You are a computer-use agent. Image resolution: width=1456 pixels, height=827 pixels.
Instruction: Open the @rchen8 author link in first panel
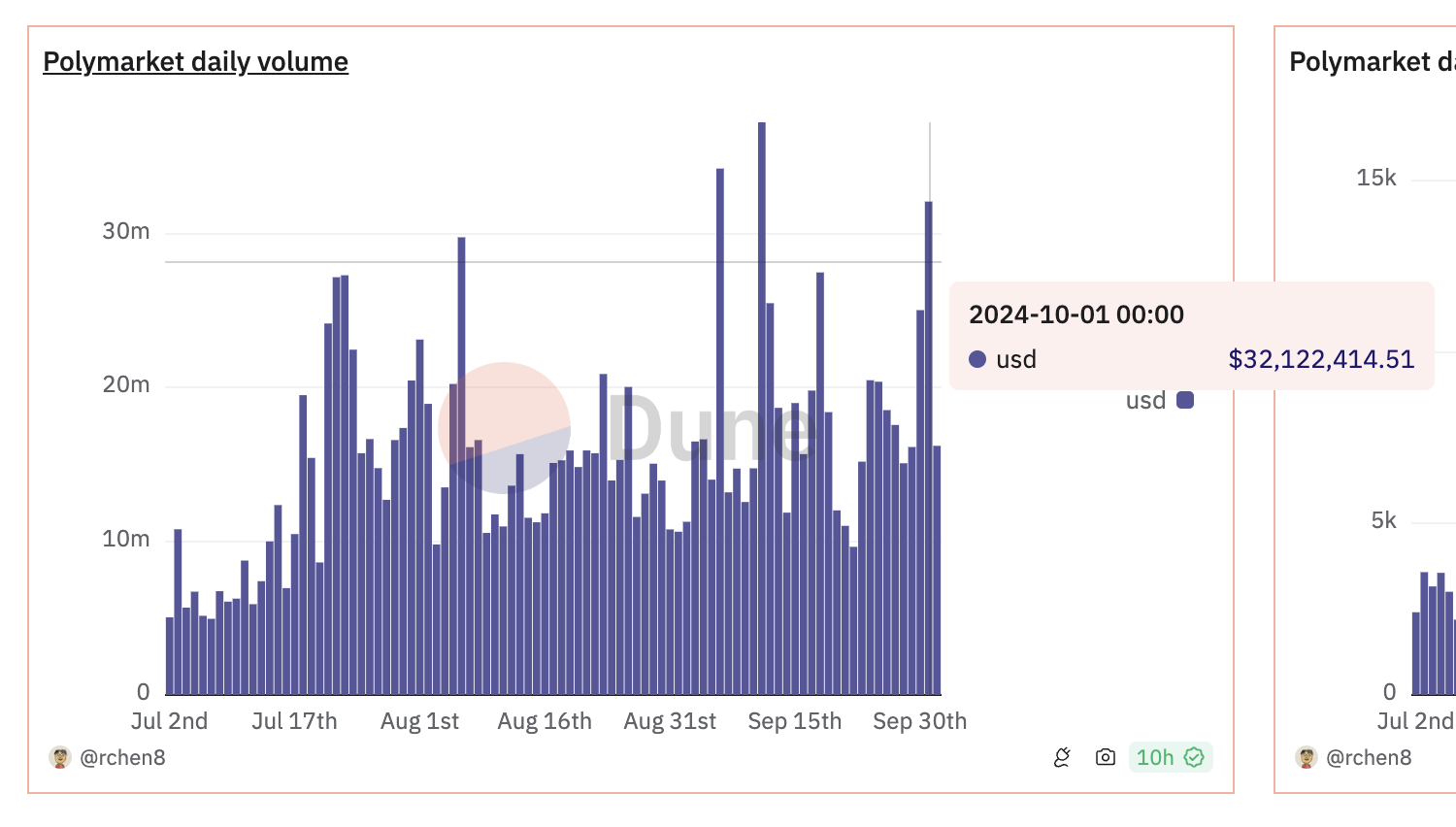122,757
